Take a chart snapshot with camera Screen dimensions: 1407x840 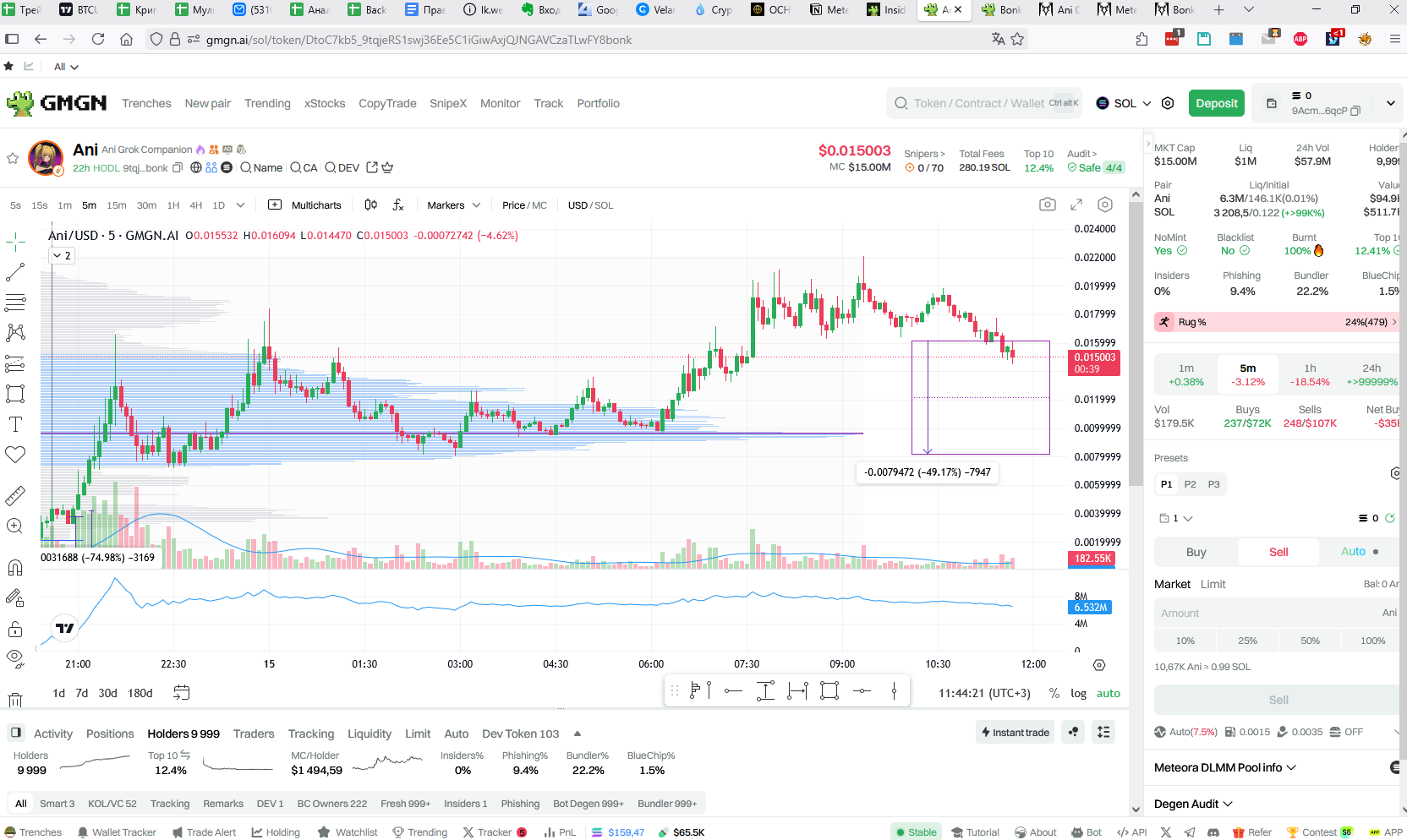tap(1047, 205)
